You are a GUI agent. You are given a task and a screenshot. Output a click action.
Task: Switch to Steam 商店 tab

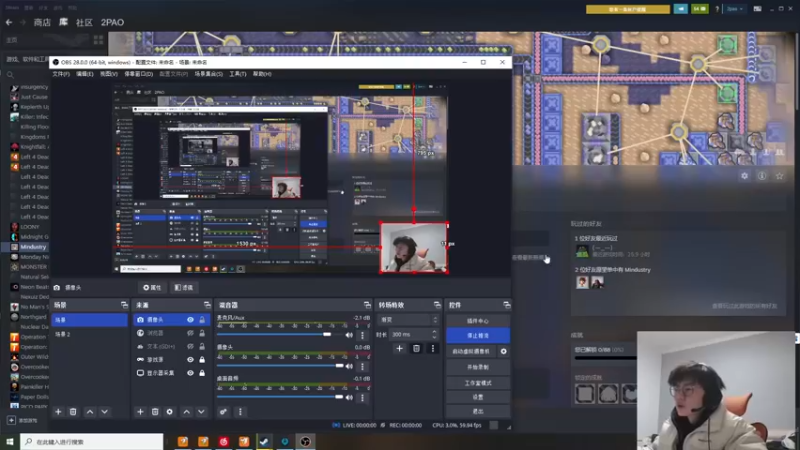[42, 22]
